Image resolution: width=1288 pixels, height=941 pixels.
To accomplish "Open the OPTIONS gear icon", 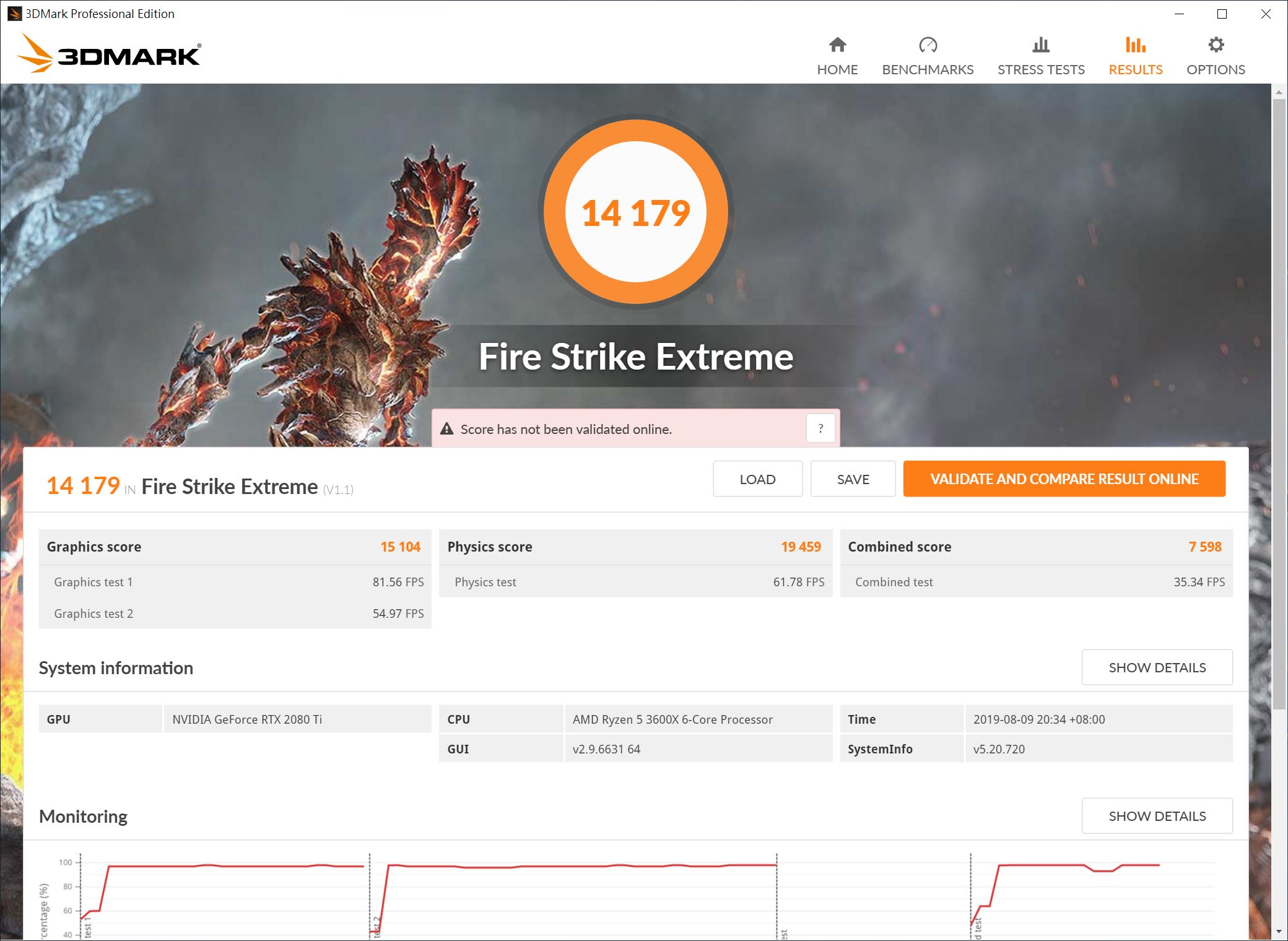I will pos(1215,45).
